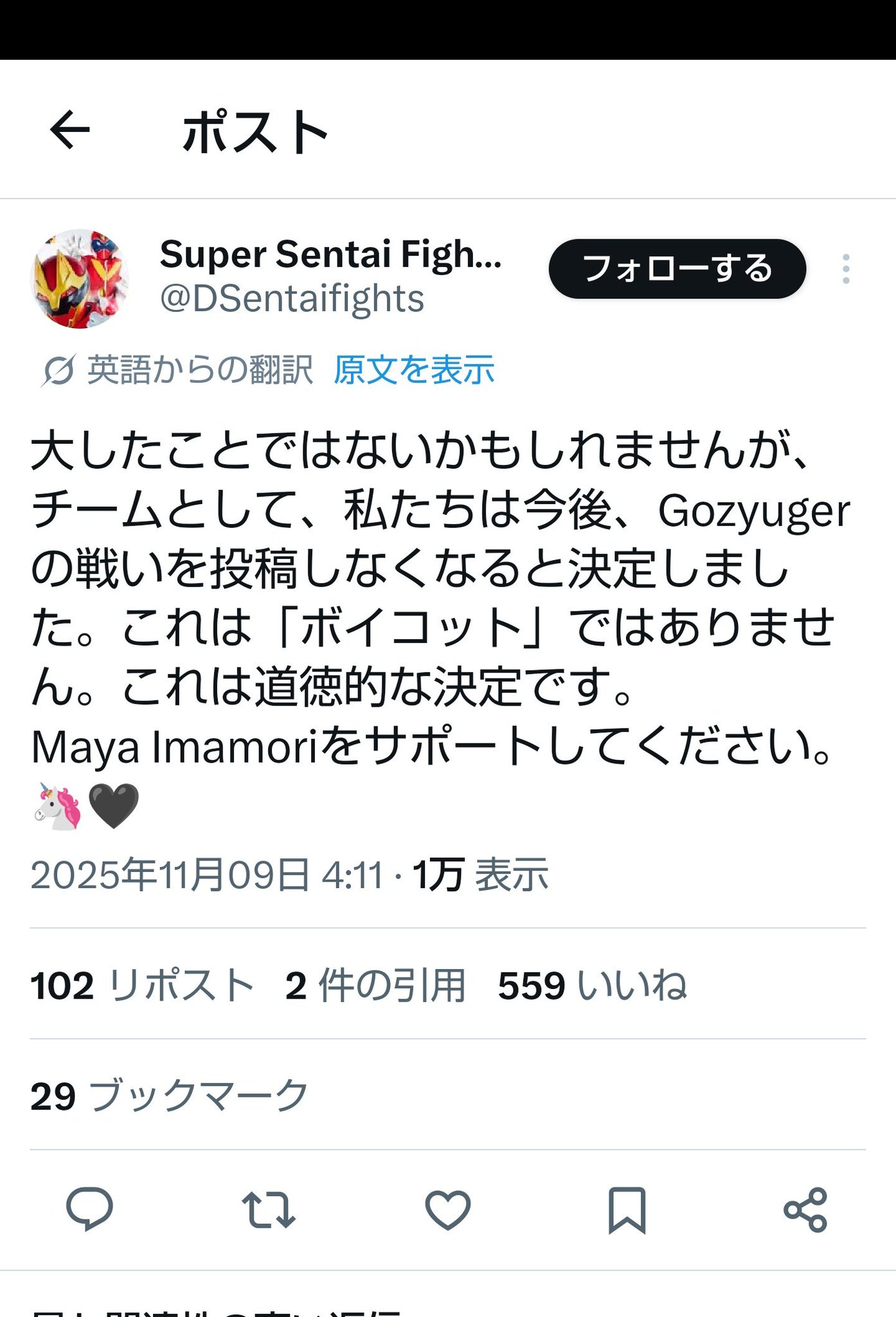896x1317 pixels.
Task: Bookmark the post with bookmark icon
Action: coord(627,1209)
